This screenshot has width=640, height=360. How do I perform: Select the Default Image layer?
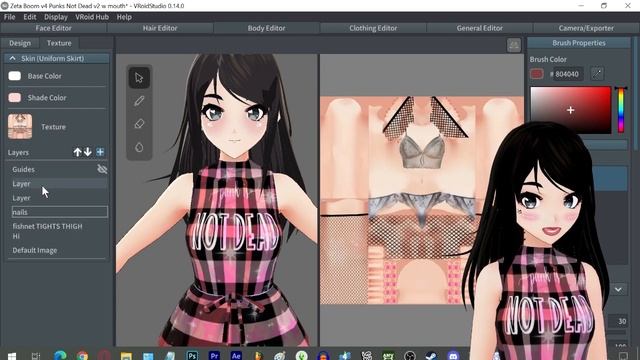(x=57, y=250)
